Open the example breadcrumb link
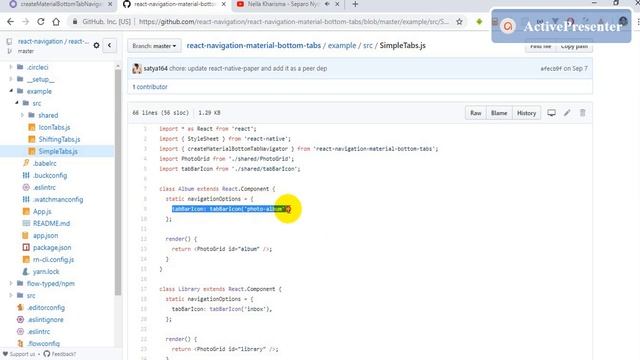Image resolution: width=640 pixels, height=360 pixels. pos(342,45)
